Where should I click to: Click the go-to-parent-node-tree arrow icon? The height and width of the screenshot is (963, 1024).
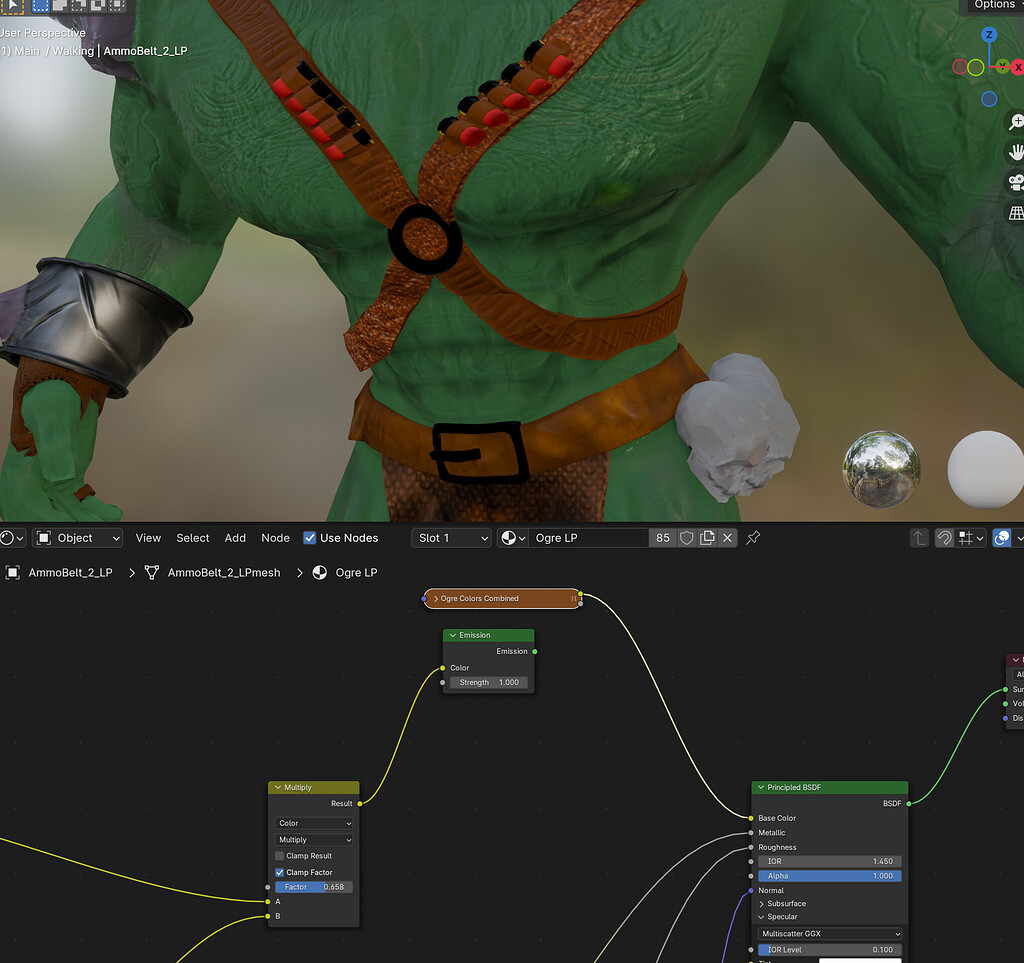coord(918,537)
